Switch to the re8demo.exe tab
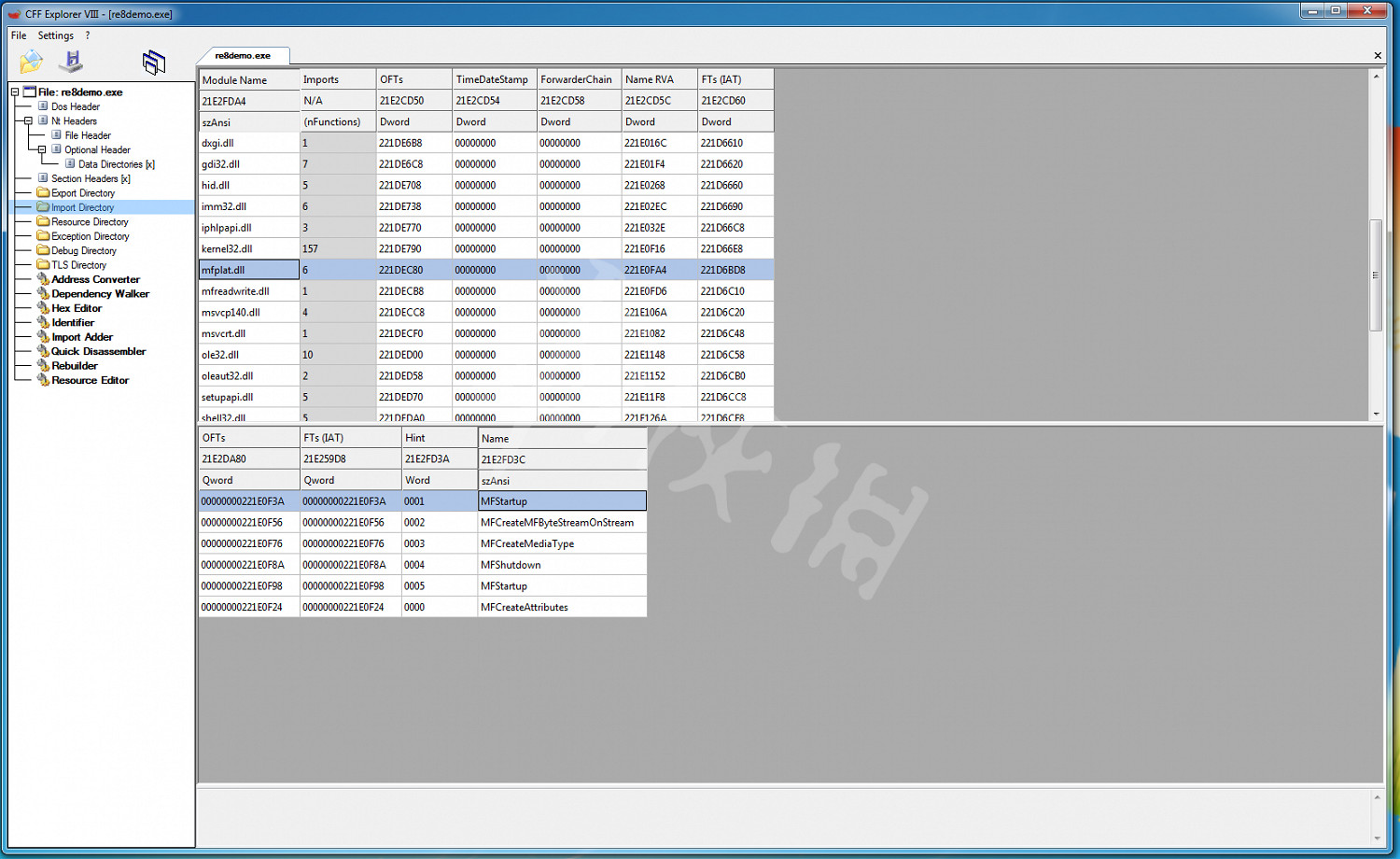The image size is (1400, 859). click(x=243, y=55)
